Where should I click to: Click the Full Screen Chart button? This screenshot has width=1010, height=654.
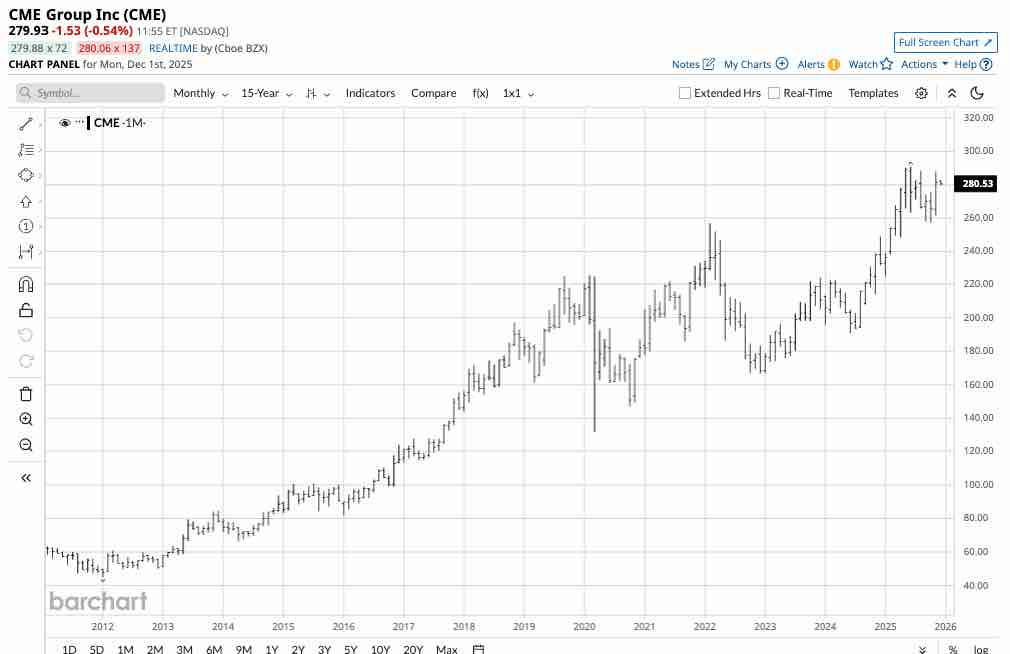[x=945, y=42]
